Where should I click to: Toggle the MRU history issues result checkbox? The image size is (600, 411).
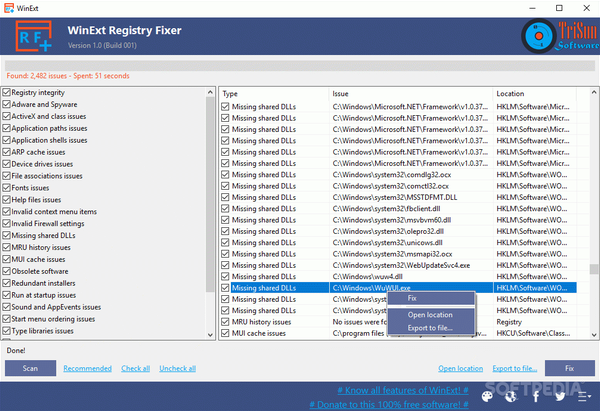pos(225,322)
